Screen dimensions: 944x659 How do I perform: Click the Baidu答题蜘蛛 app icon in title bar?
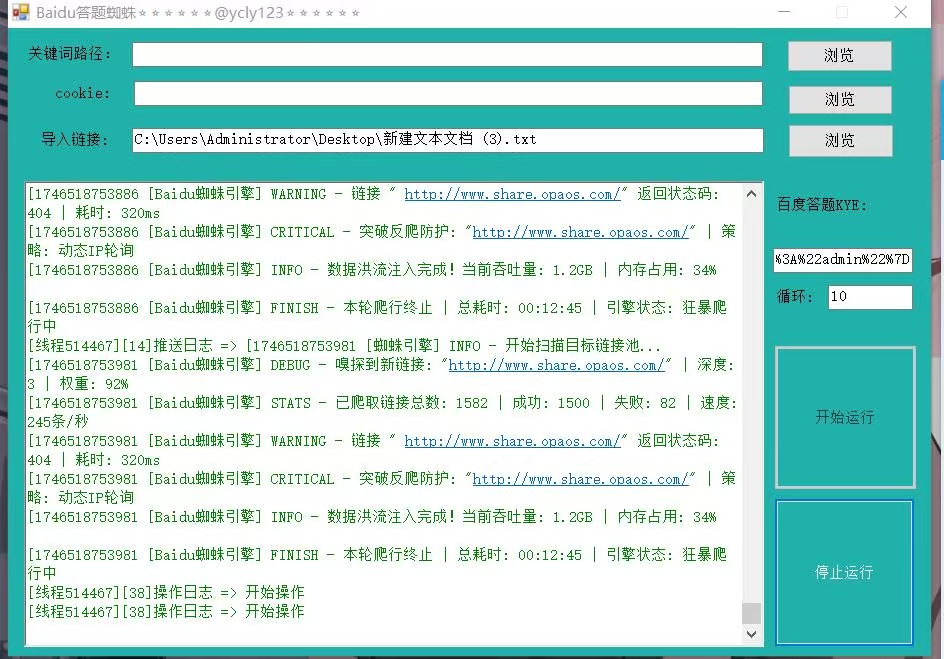tap(20, 12)
